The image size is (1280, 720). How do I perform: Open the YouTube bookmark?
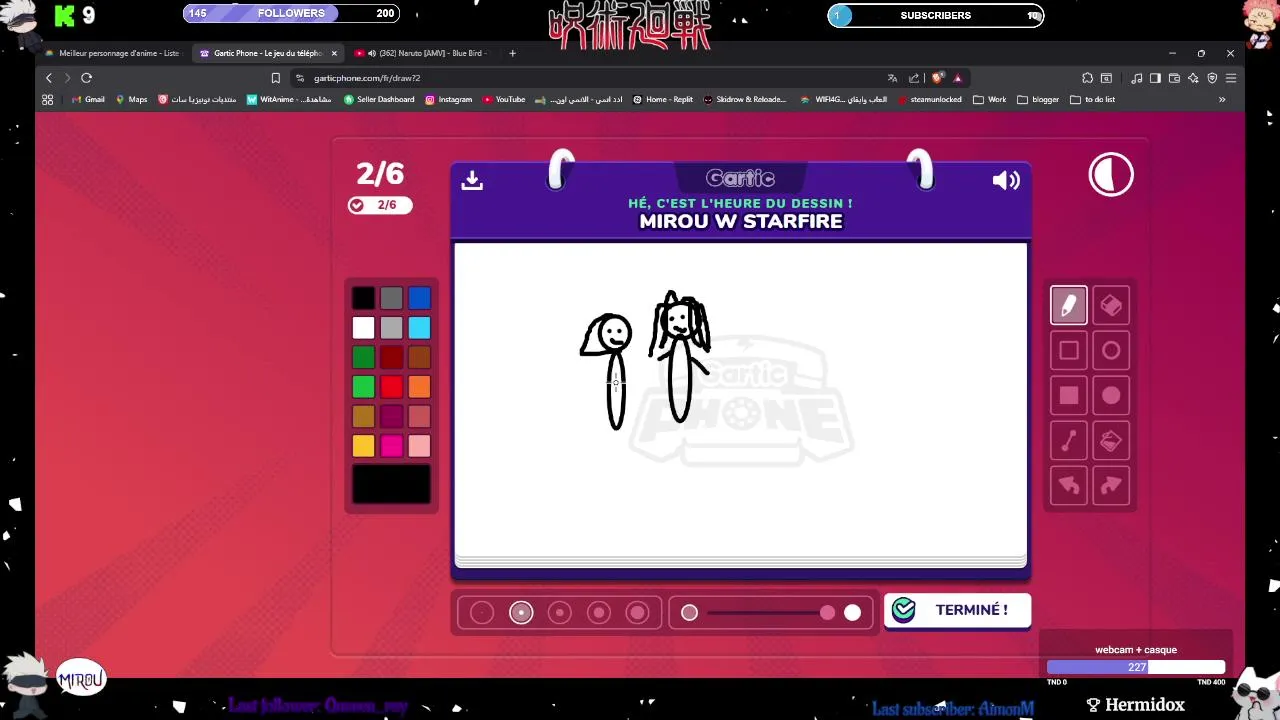[x=503, y=100]
